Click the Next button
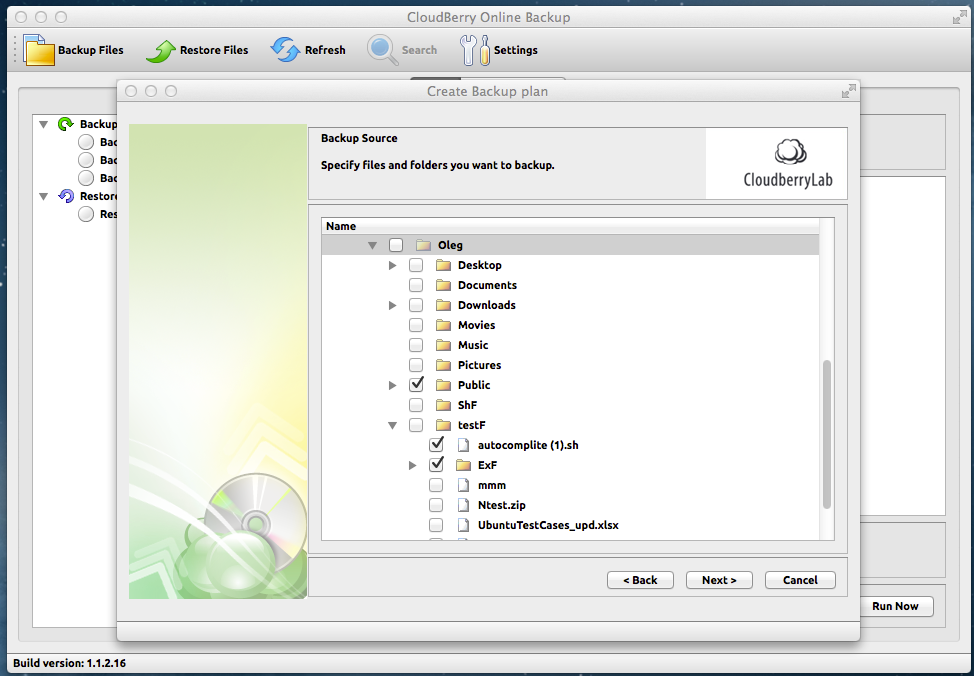 pyautogui.click(x=719, y=580)
